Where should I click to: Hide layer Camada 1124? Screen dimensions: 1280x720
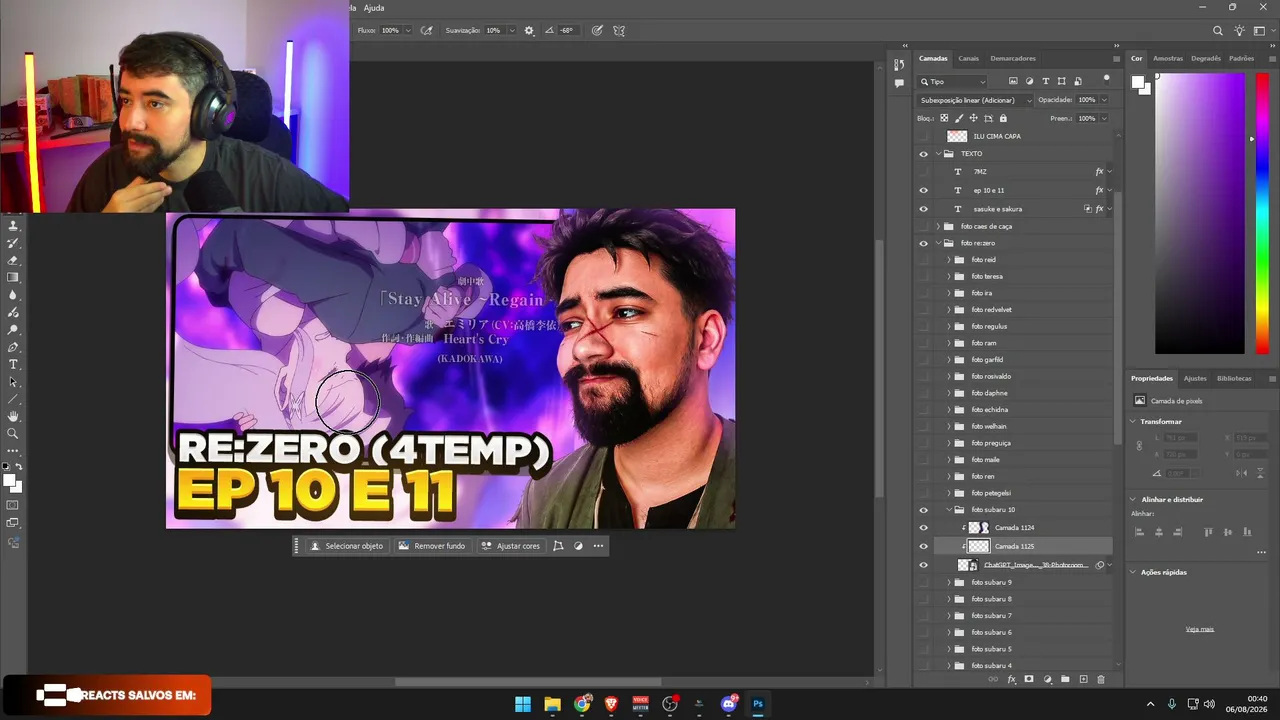[x=923, y=528]
